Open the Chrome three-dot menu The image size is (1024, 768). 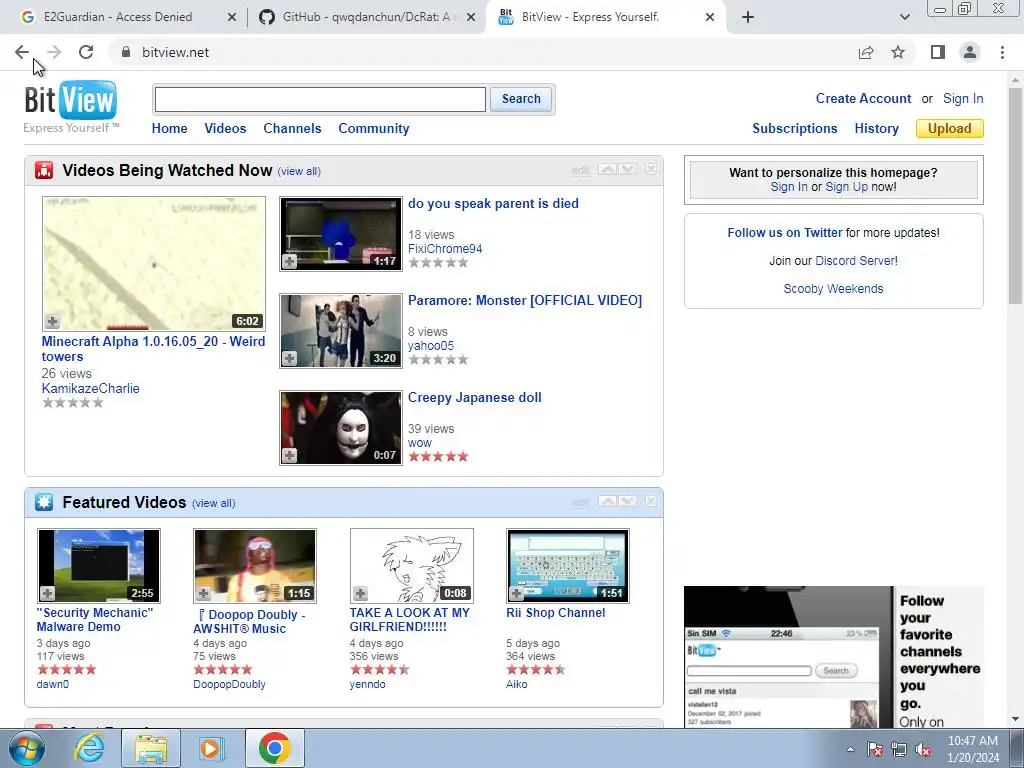[x=1002, y=52]
